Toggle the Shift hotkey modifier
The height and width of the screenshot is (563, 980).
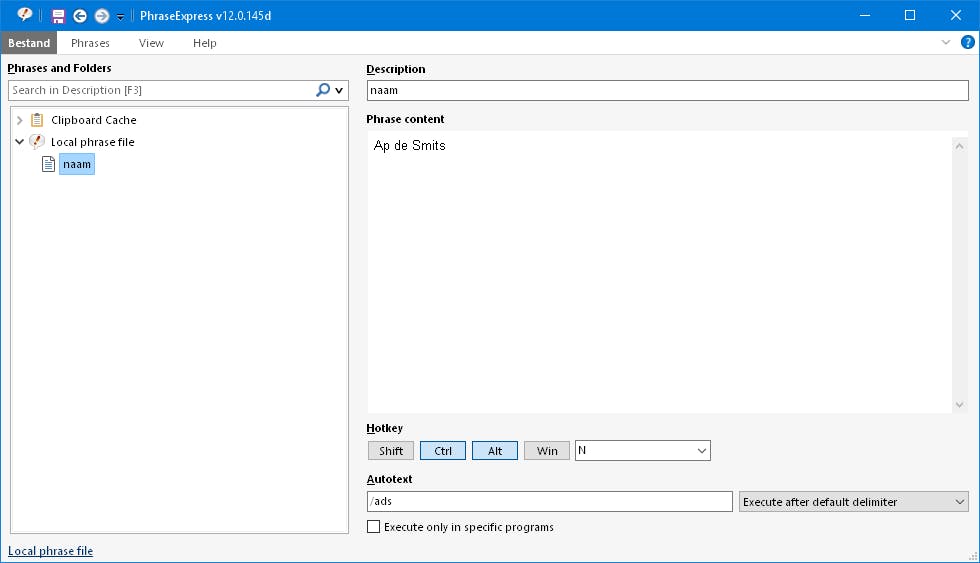click(391, 451)
